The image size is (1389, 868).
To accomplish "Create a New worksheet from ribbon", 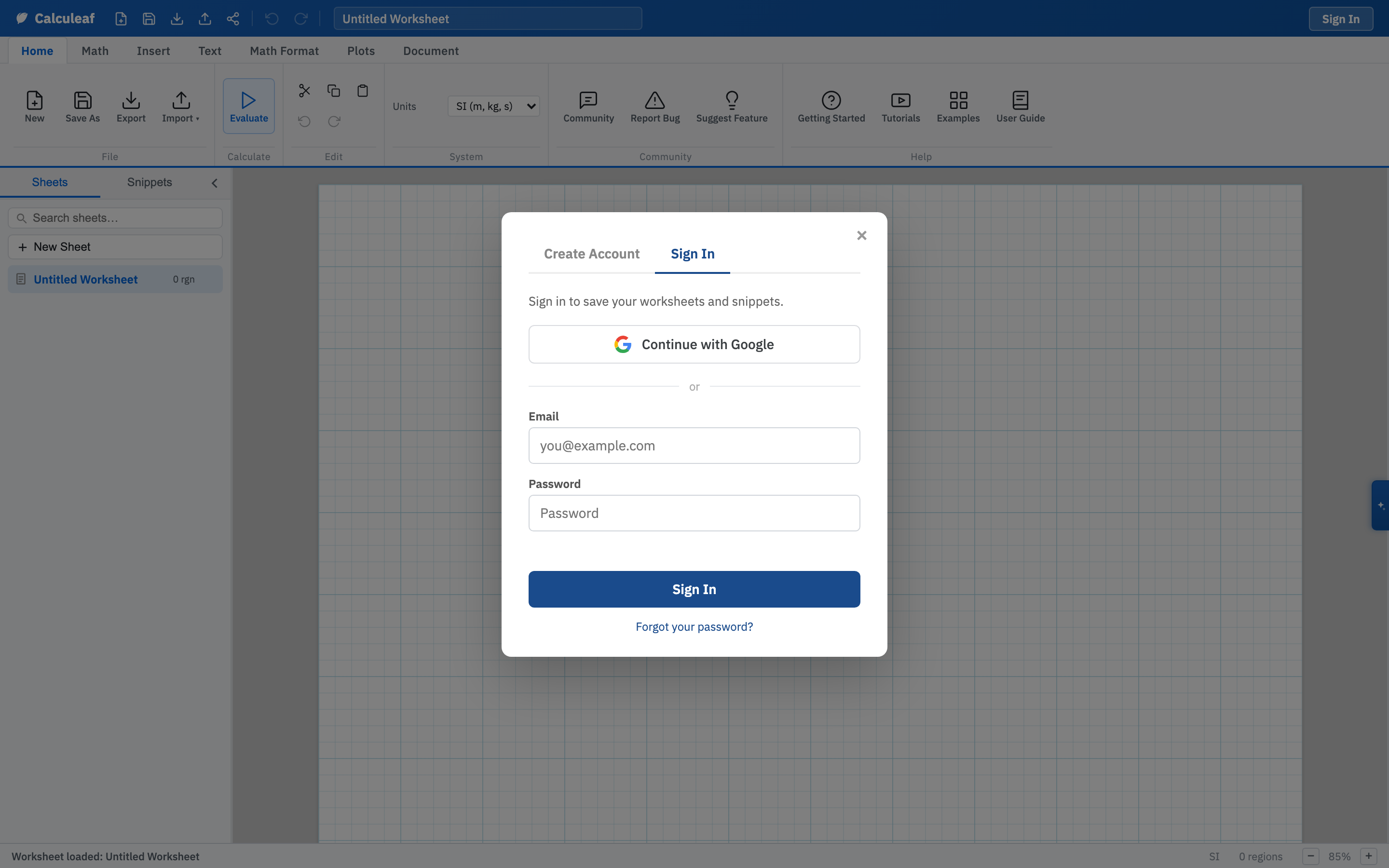I will click(x=34, y=106).
